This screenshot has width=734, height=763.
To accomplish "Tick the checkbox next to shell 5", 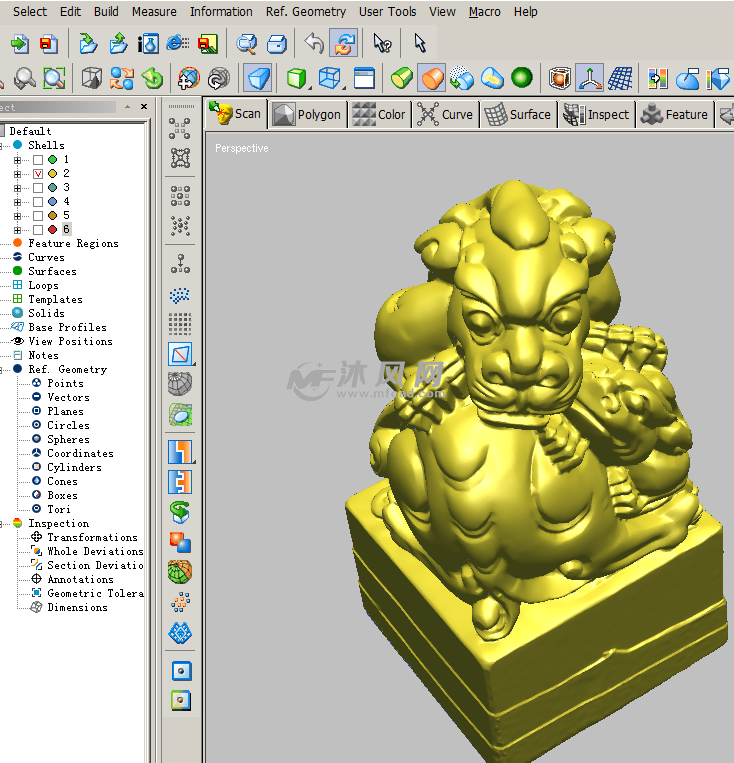I will [38, 216].
